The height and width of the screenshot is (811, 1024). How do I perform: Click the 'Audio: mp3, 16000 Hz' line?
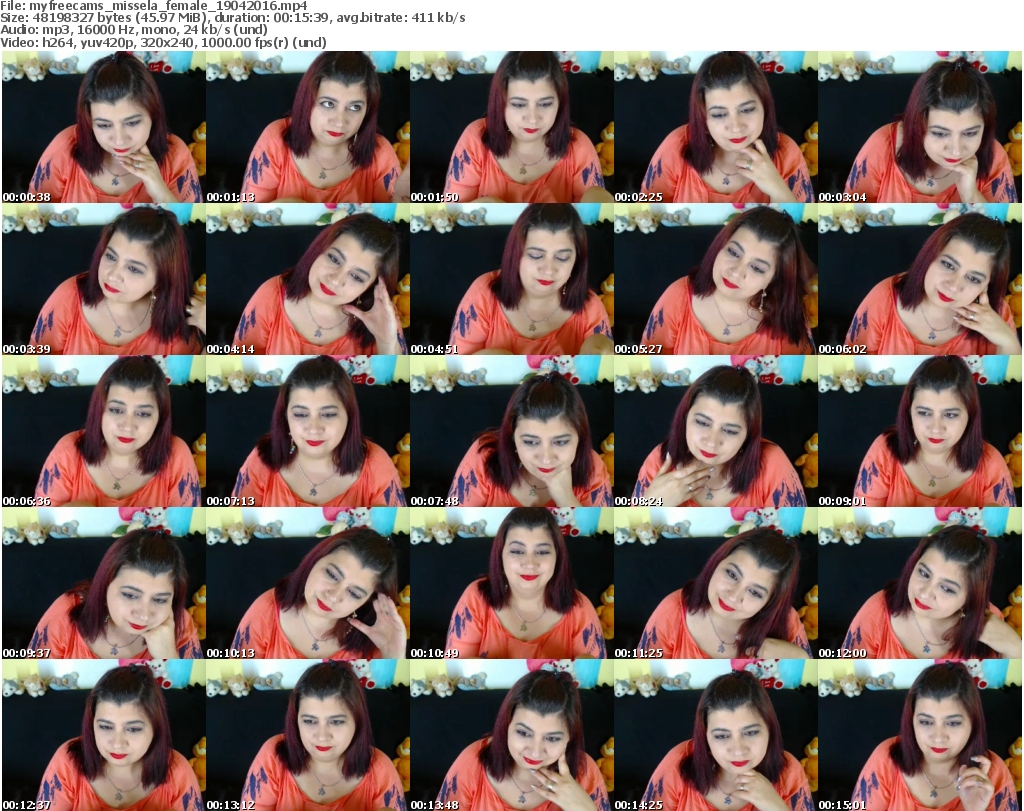(x=134, y=30)
